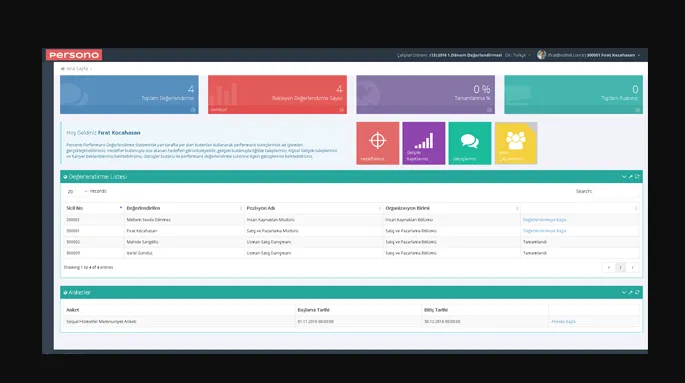Open the Görüşlerimiz speech bubbles tile
Image resolution: width=685 pixels, height=383 pixels.
coord(470,143)
